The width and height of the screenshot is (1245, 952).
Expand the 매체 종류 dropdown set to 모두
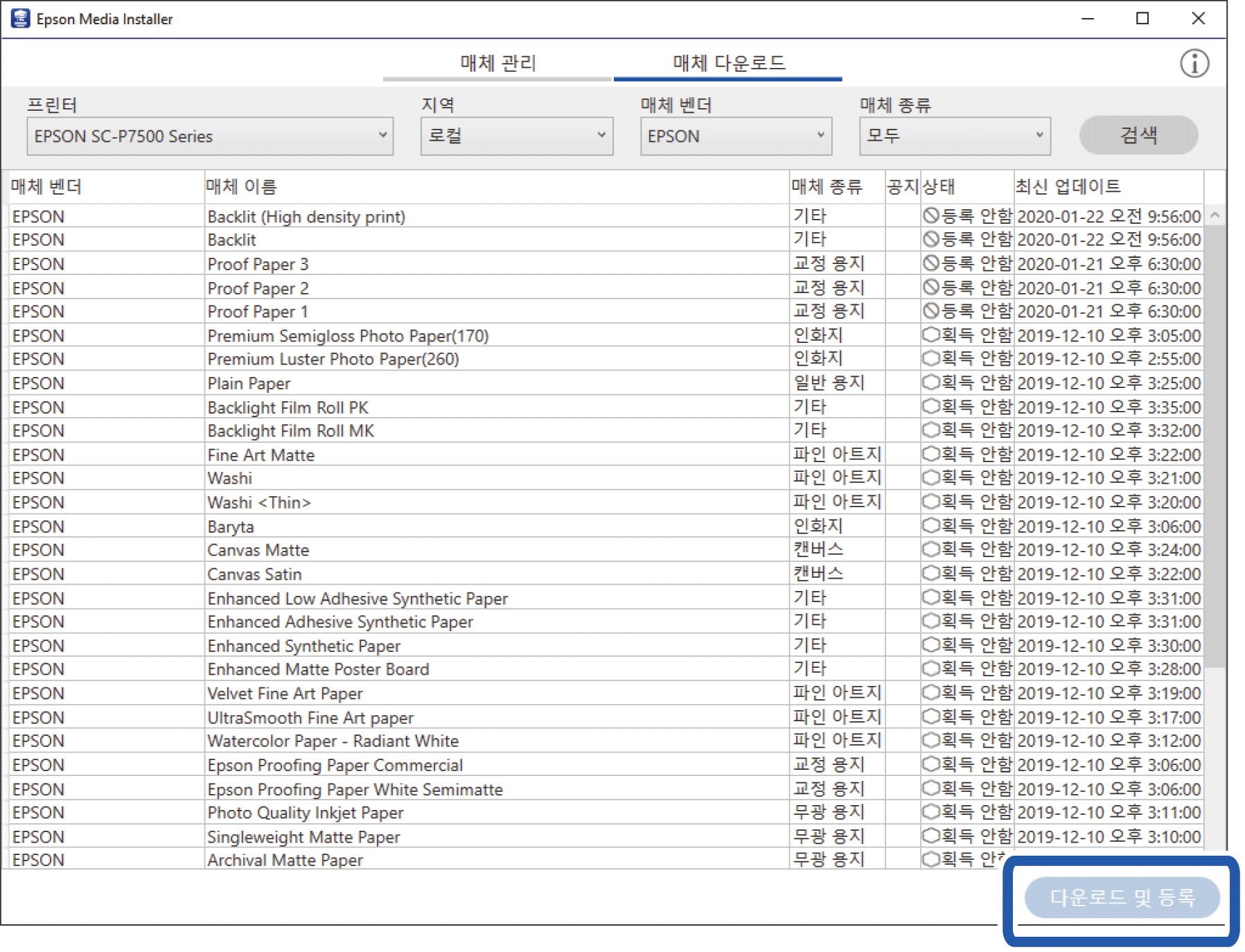click(x=954, y=136)
